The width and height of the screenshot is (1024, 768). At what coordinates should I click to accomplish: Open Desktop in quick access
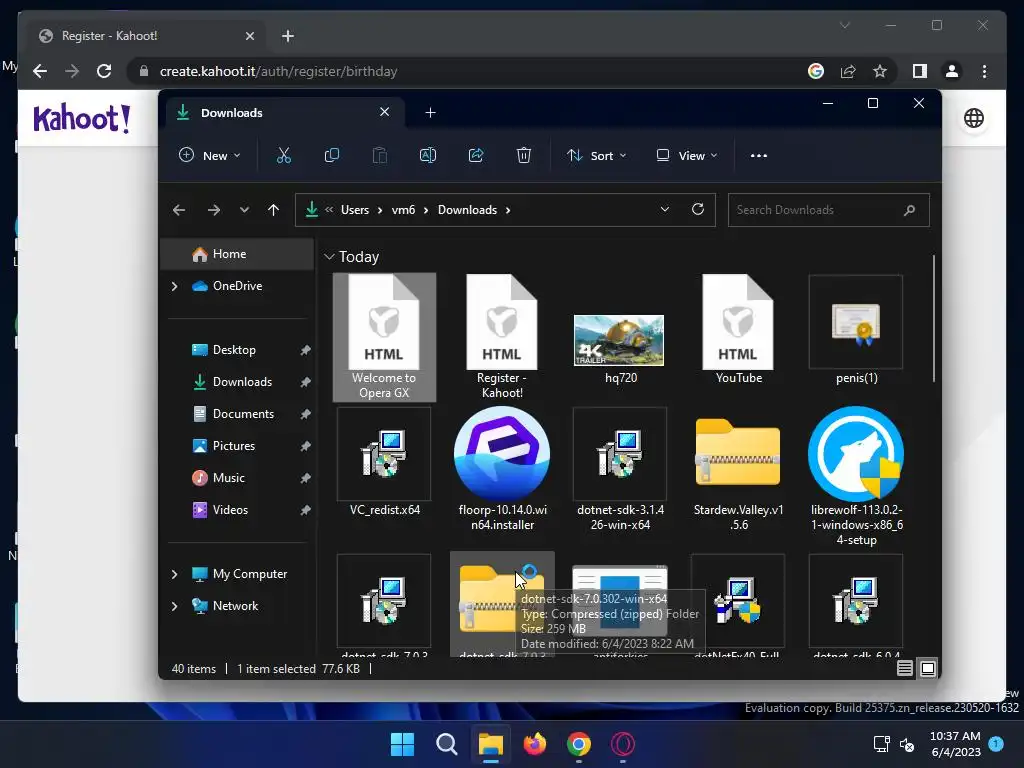(238, 350)
